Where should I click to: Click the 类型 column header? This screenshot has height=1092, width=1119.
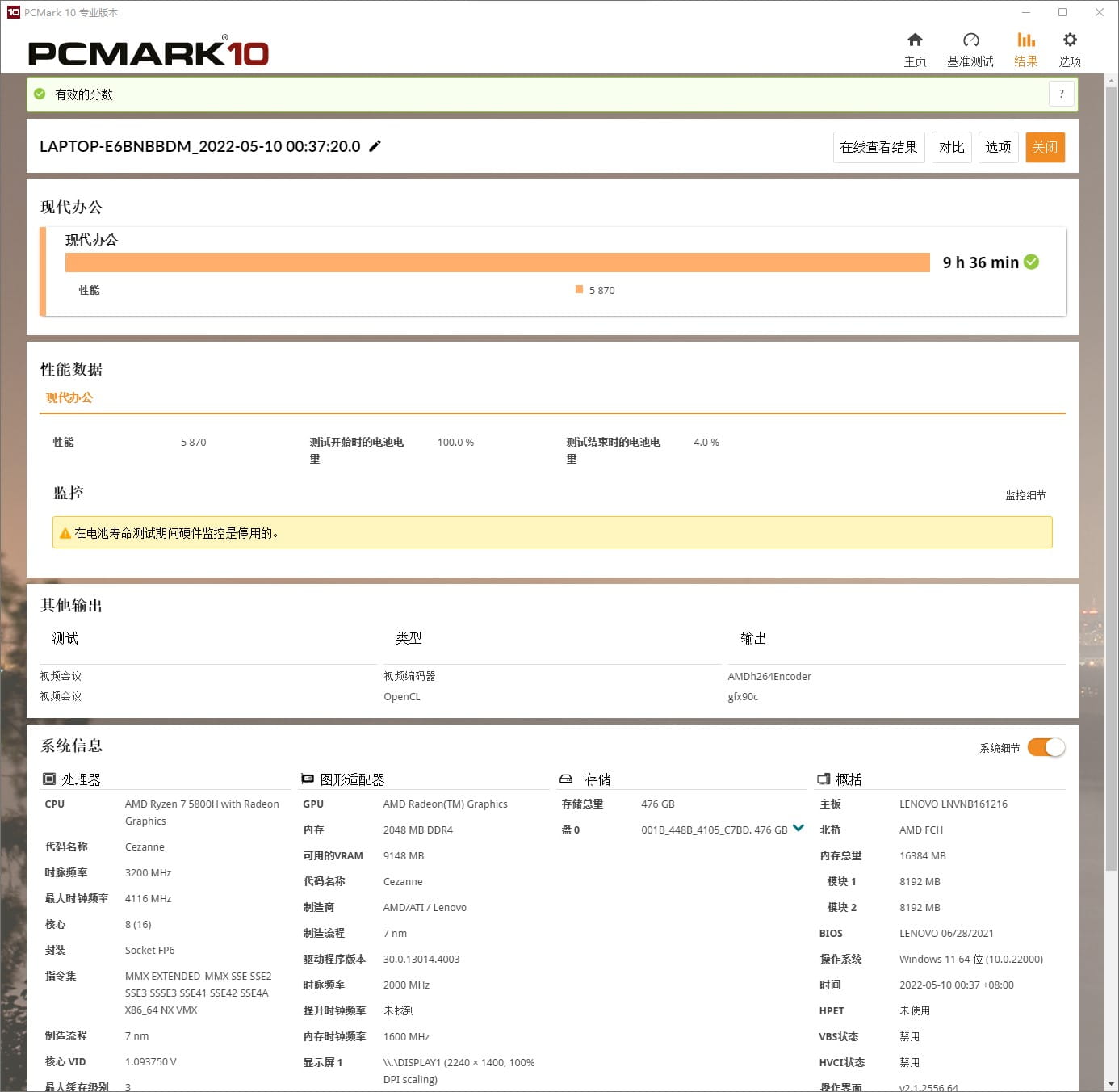(409, 638)
